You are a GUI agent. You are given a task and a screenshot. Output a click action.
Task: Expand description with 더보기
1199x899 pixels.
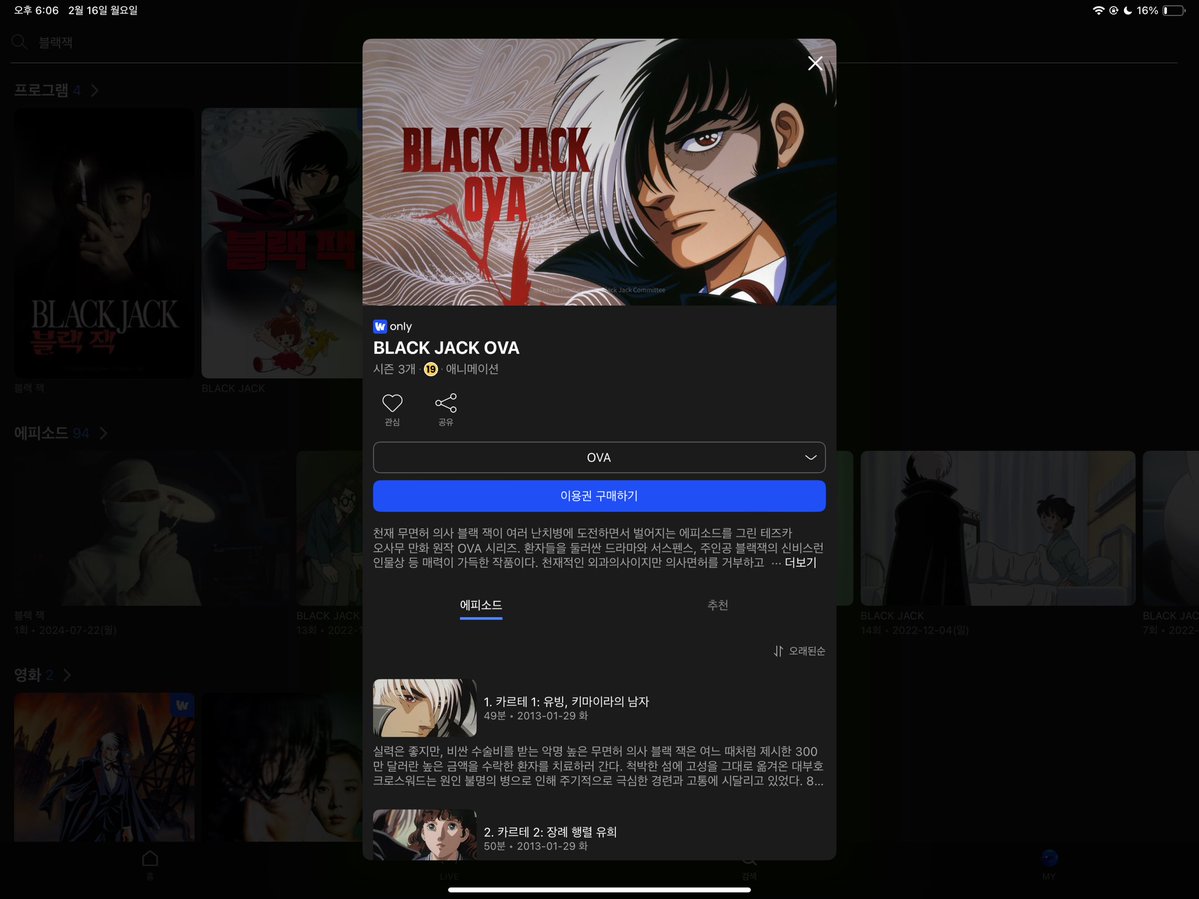pyautogui.click(x=801, y=563)
